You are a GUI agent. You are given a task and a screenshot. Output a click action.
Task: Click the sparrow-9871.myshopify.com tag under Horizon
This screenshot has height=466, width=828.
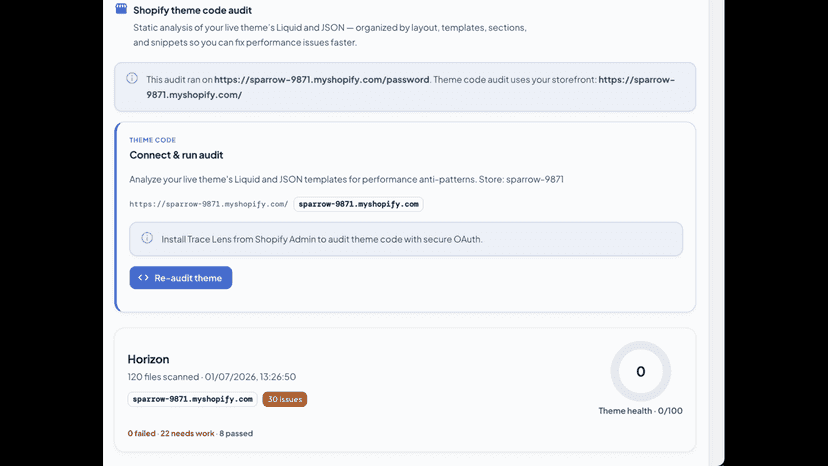click(192, 399)
